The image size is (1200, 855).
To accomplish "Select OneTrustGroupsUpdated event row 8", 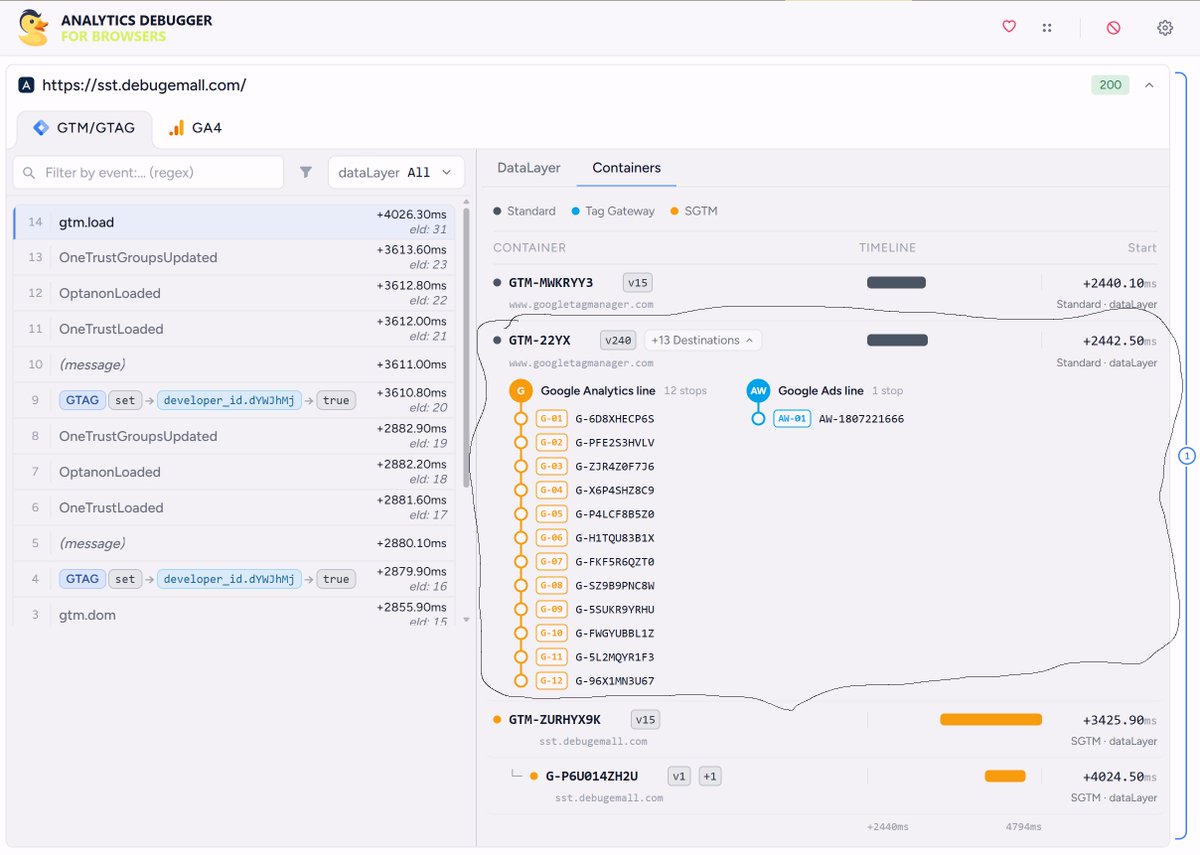I will pyautogui.click(x=234, y=436).
